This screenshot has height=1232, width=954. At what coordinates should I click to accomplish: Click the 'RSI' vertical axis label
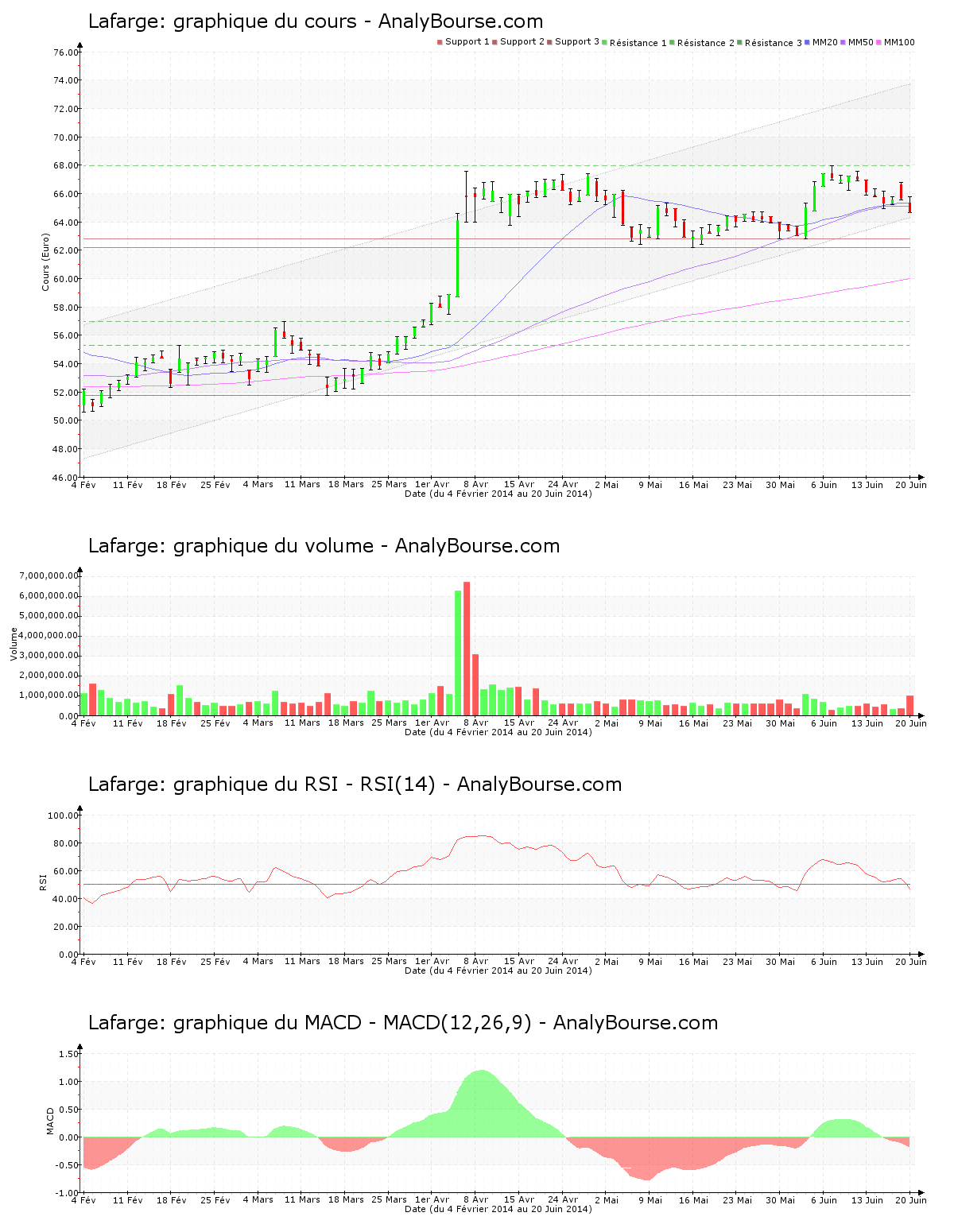click(x=43, y=881)
